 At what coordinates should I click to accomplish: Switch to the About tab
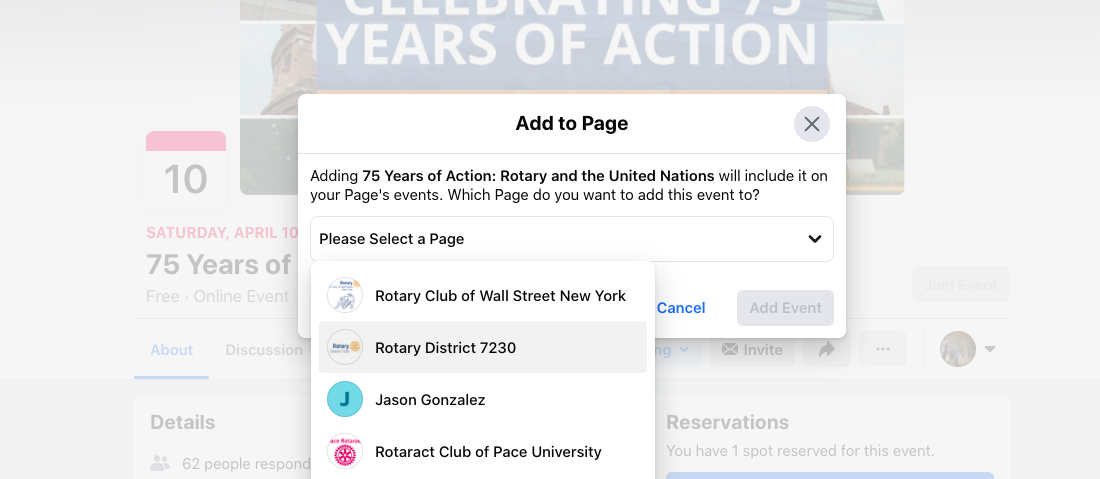[x=171, y=350]
